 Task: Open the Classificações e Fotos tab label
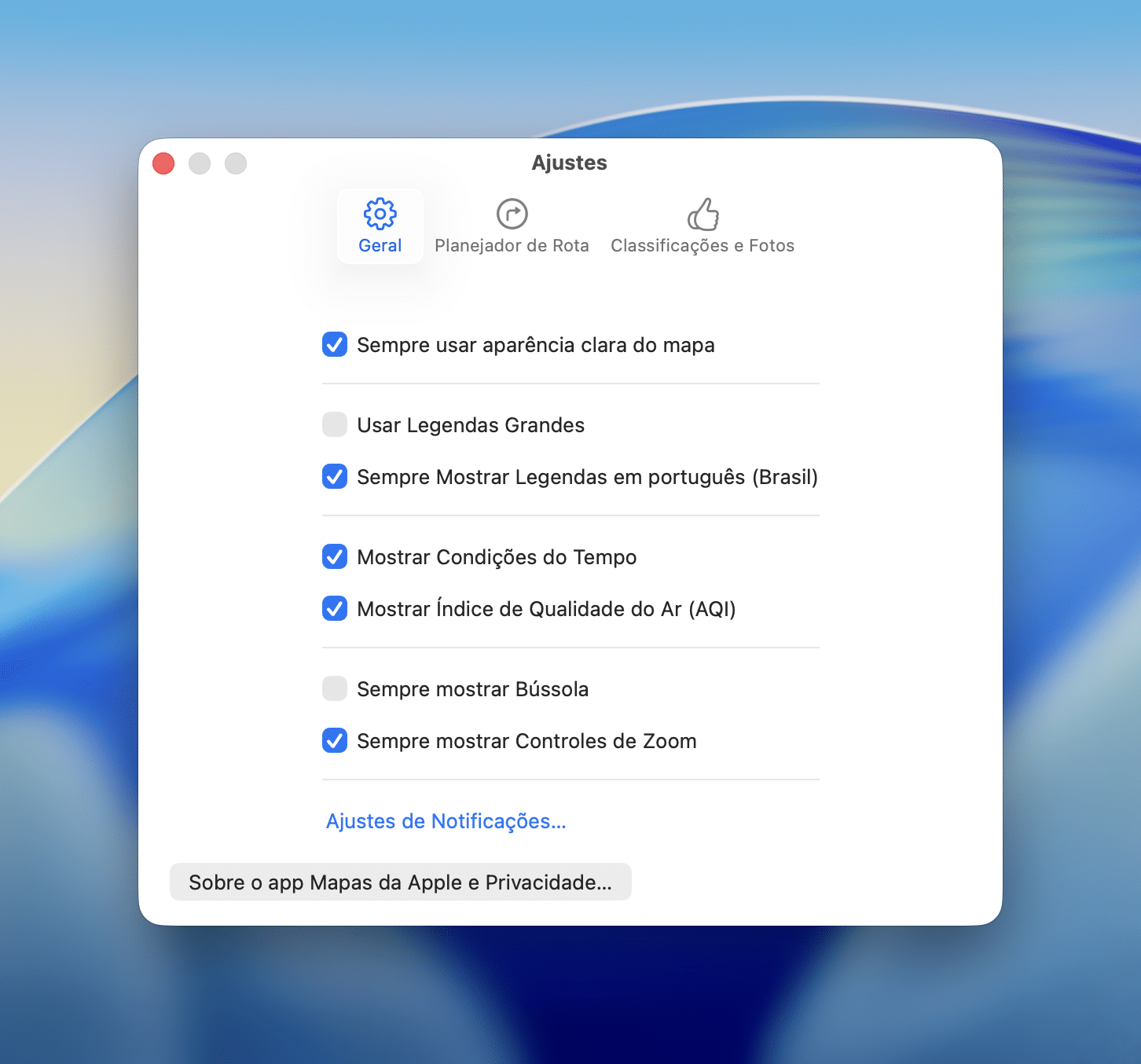tap(703, 246)
